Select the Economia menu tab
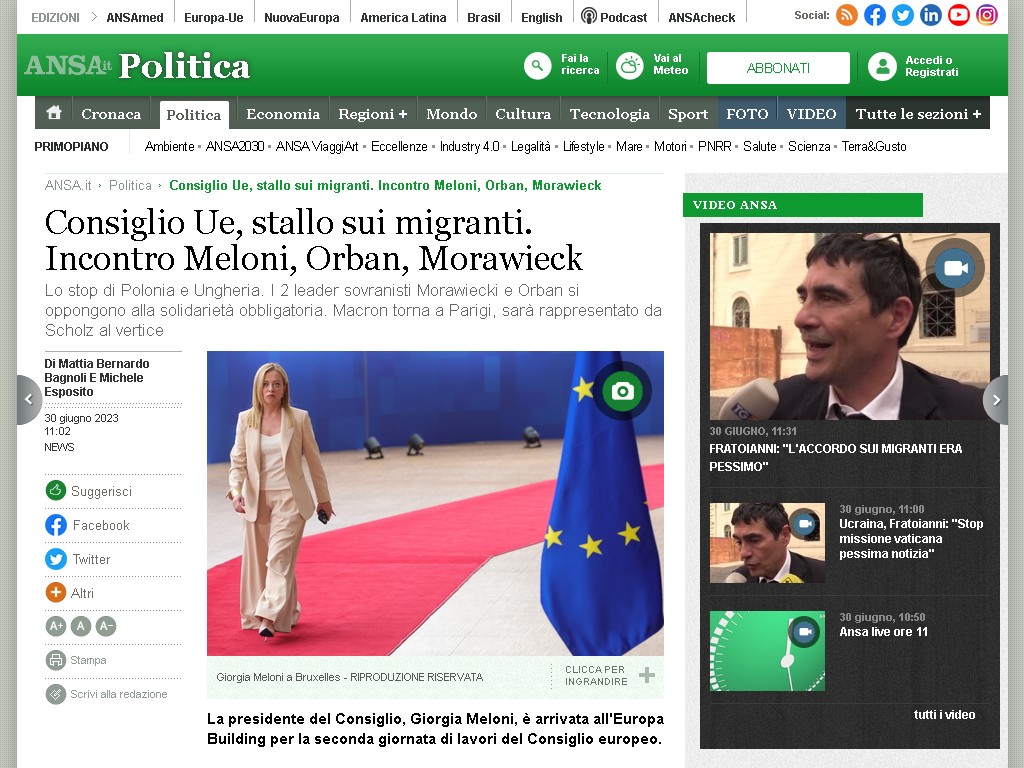The width and height of the screenshot is (1024, 768). click(x=283, y=114)
